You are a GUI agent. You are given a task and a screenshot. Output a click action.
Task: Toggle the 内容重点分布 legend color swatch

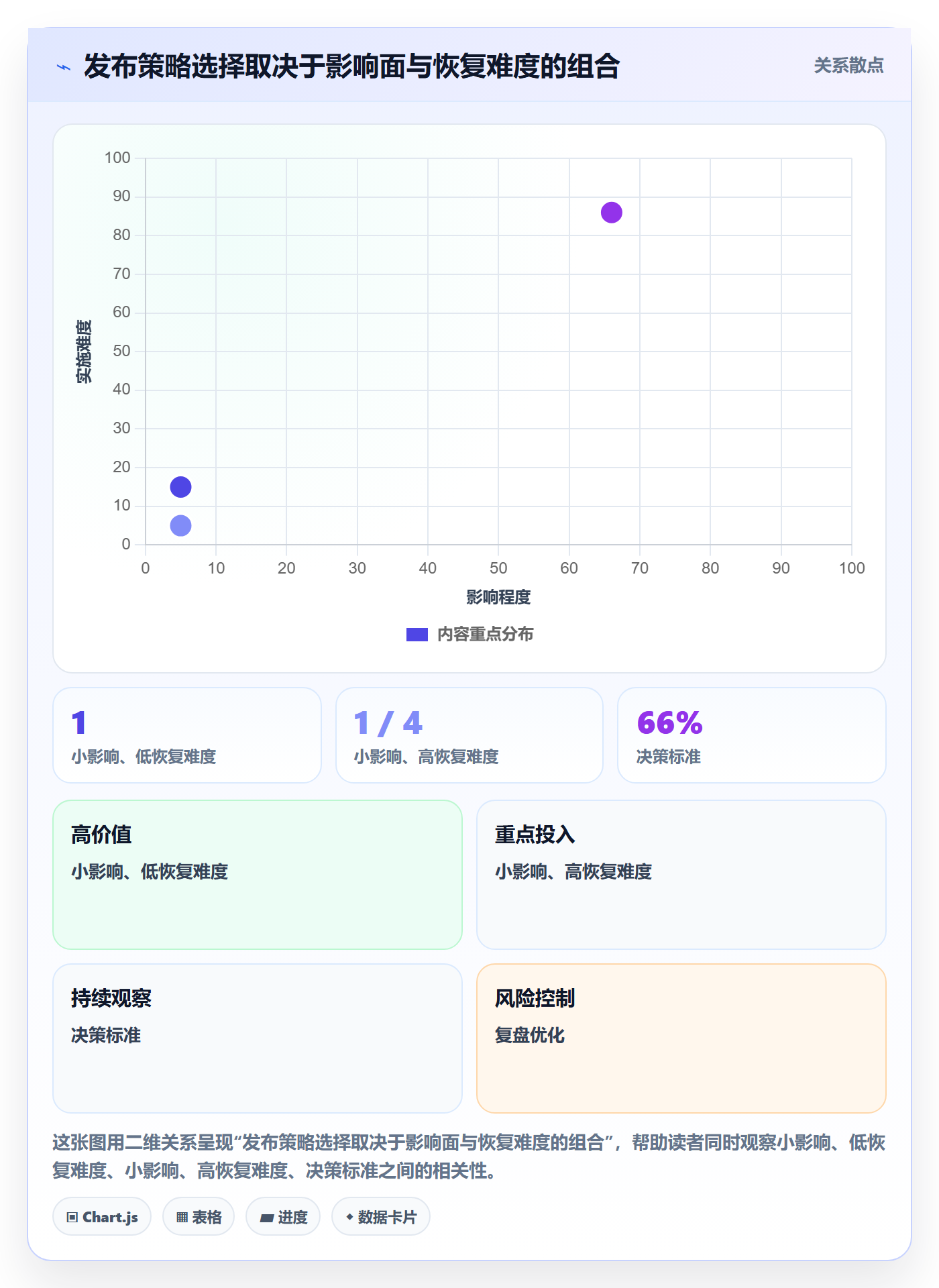point(417,635)
